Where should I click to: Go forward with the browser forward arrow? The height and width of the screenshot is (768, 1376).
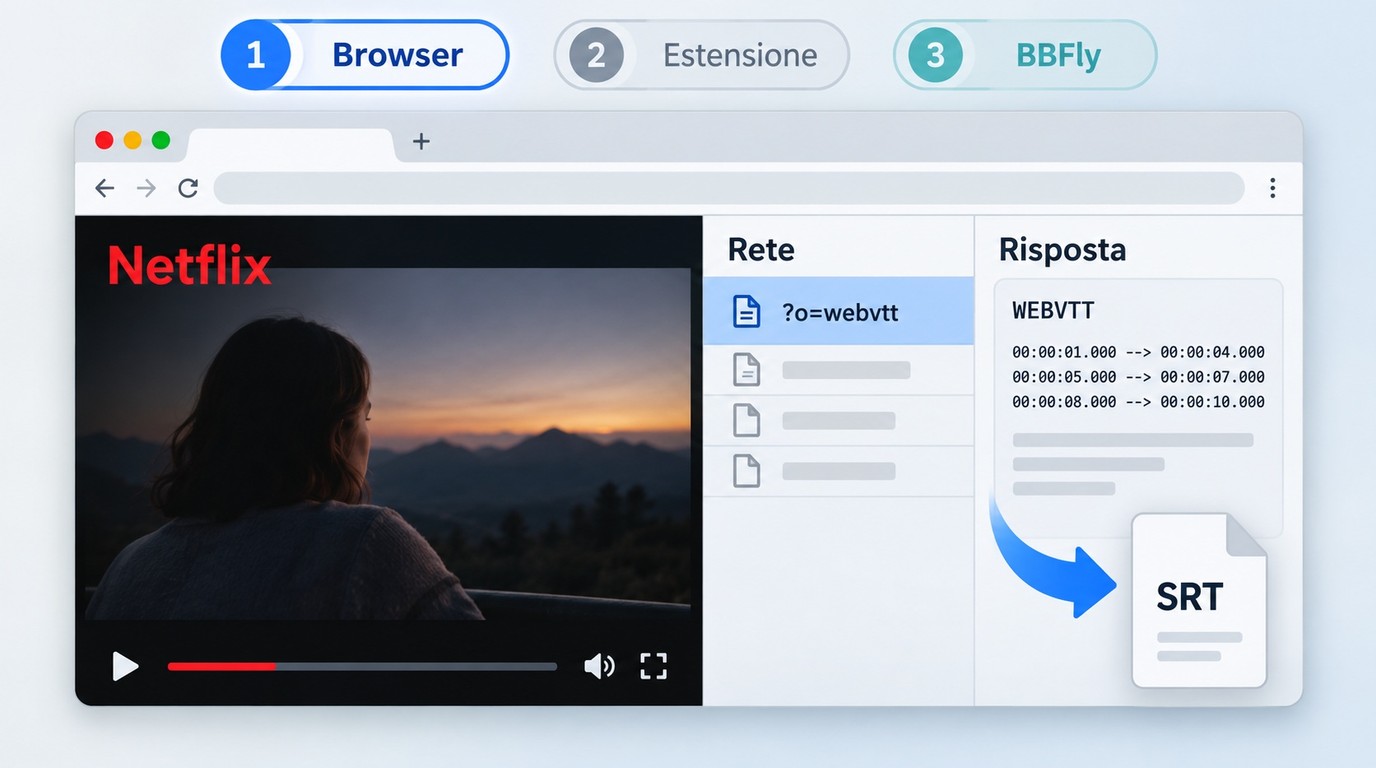point(146,188)
